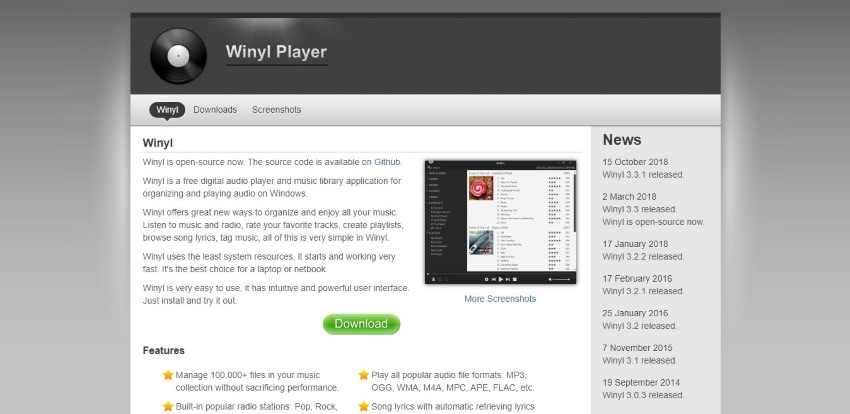Screen dimensions: 850x414
Task: Select the Winyl 3.1 released entry
Action: pyautogui.click(x=640, y=361)
